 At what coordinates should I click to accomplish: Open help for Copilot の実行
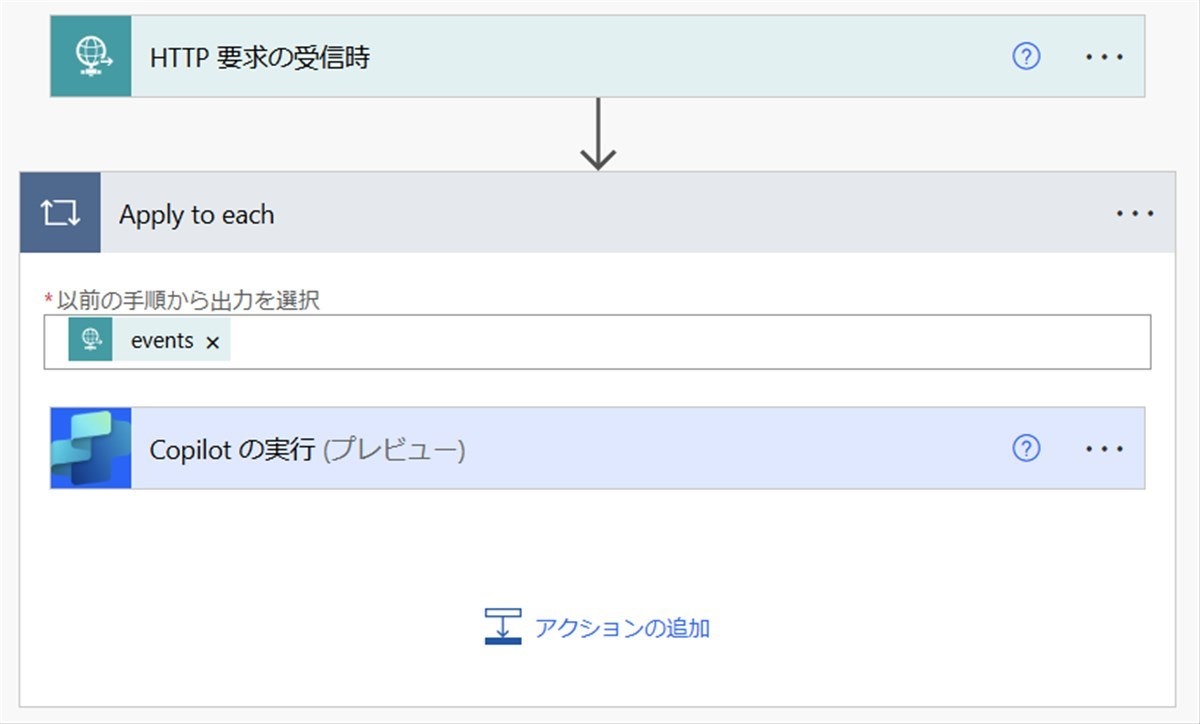[1026, 449]
